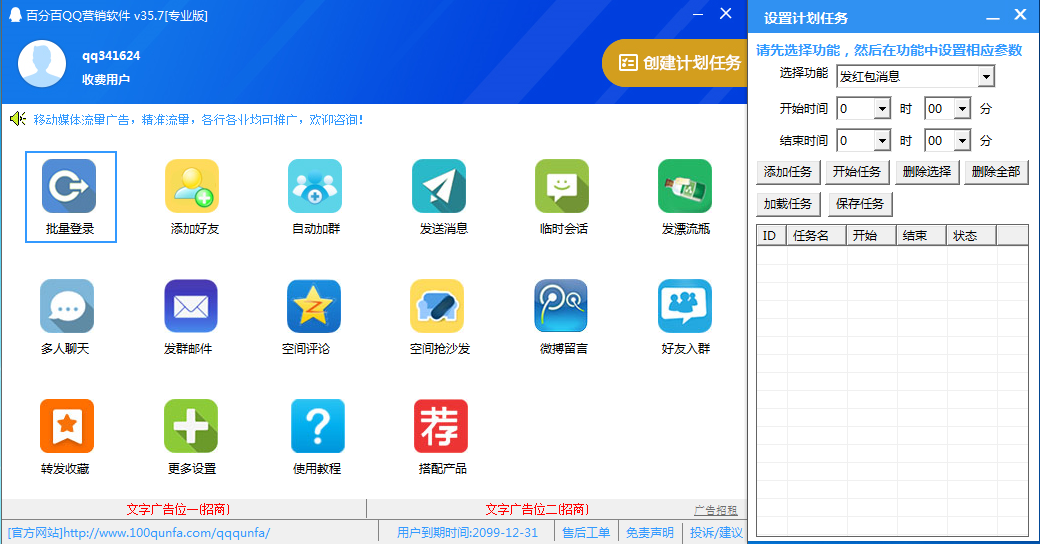The width and height of the screenshot is (1040, 544).
Task: Click the 投诉/建议 complaints link
Action: [x=716, y=533]
